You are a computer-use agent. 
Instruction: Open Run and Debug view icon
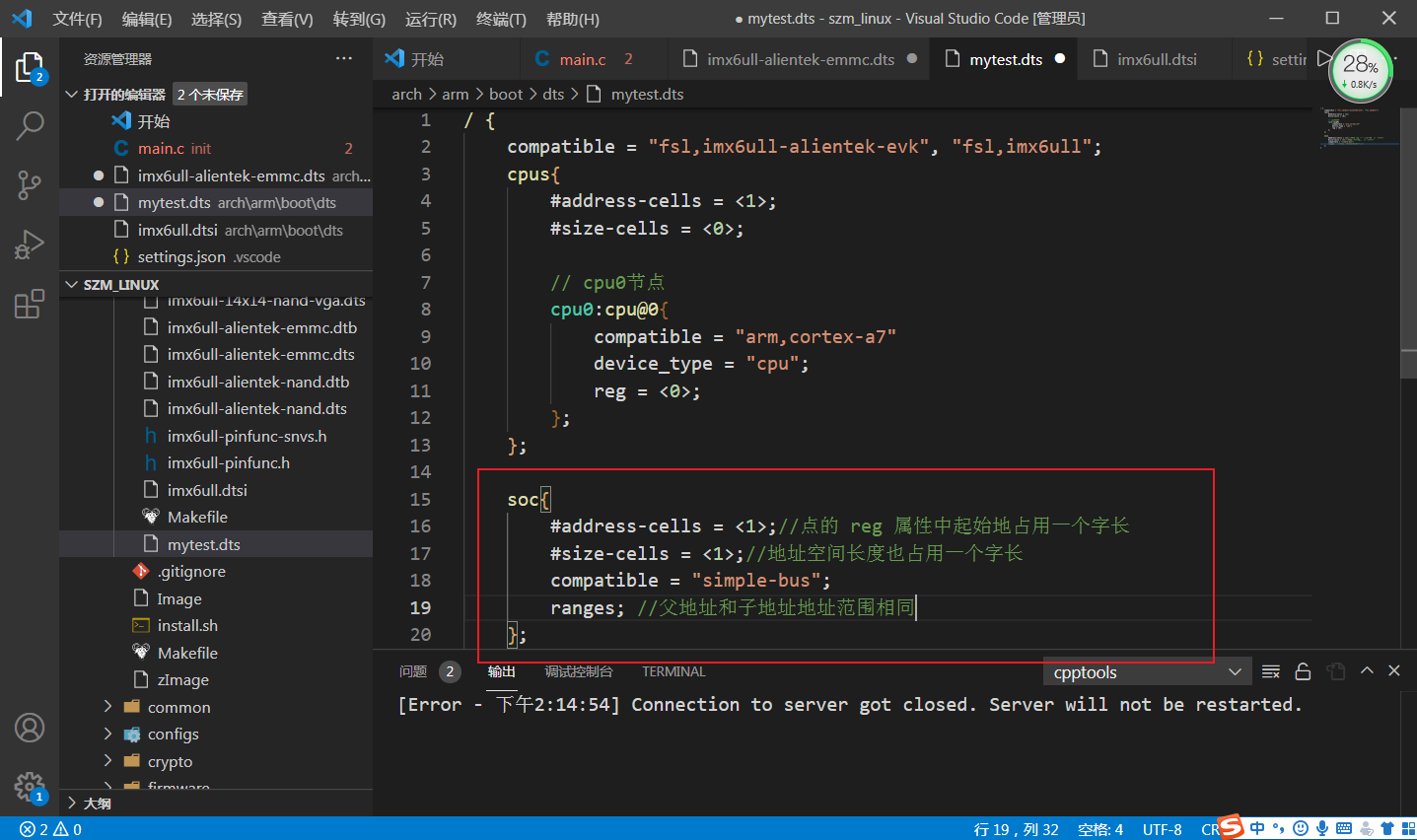tap(30, 244)
